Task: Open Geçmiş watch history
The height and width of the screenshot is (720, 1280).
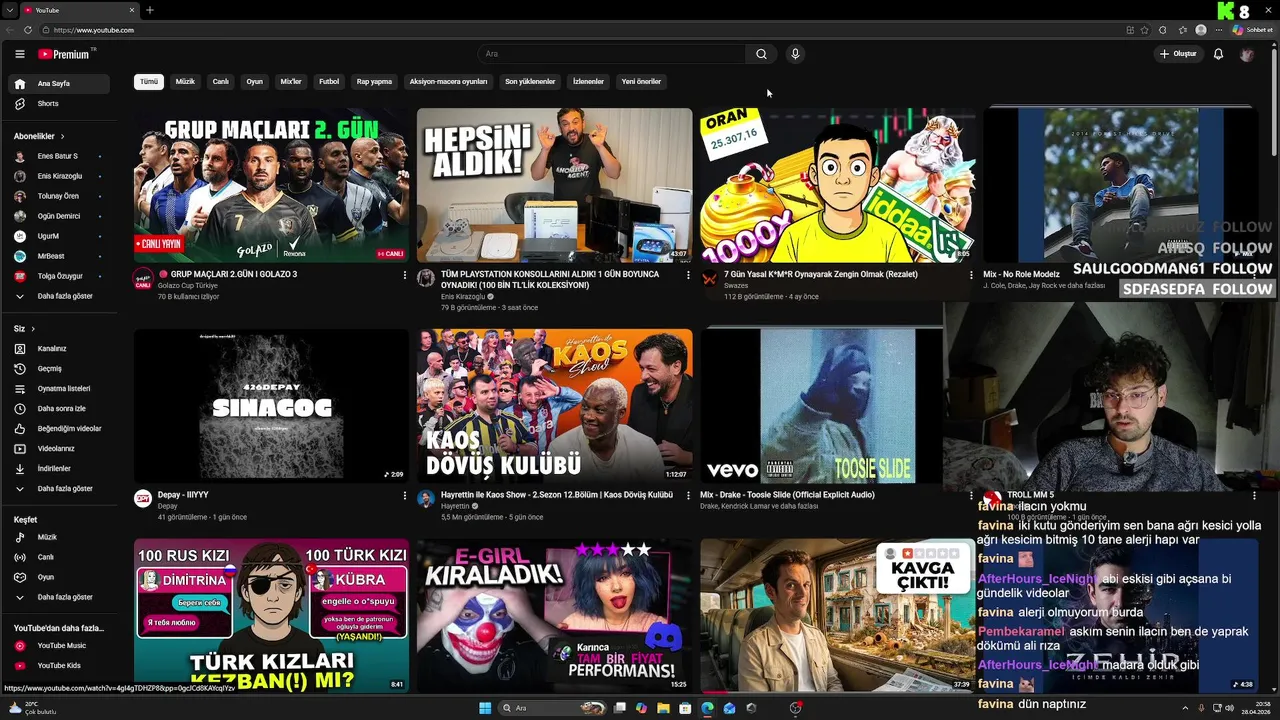Action: coord(59,369)
